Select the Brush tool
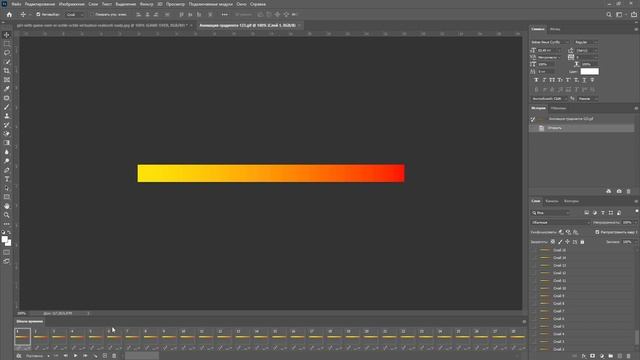Screen dimensions: 640x360 click(x=7, y=107)
